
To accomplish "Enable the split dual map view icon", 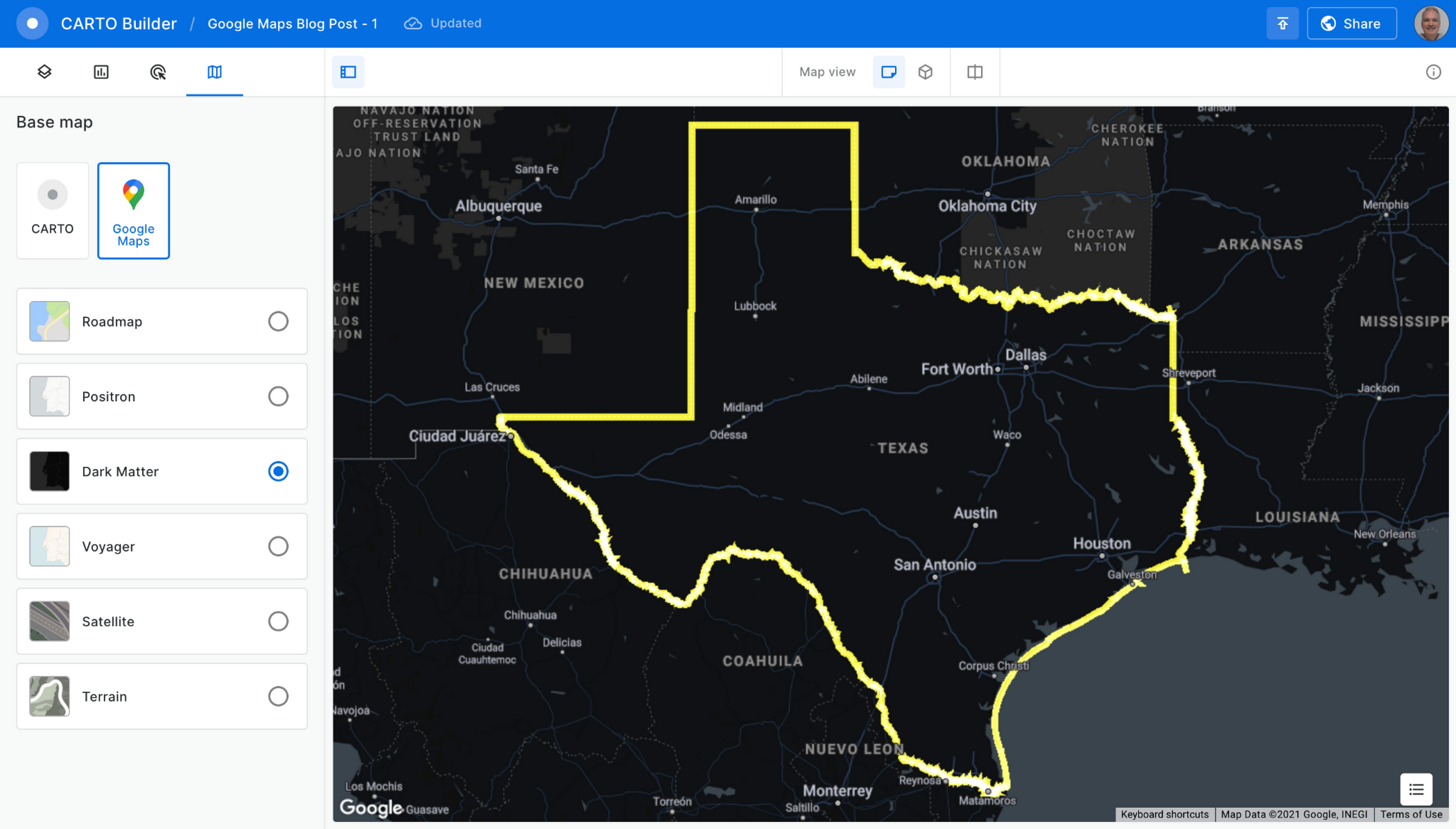I will pyautogui.click(x=975, y=71).
